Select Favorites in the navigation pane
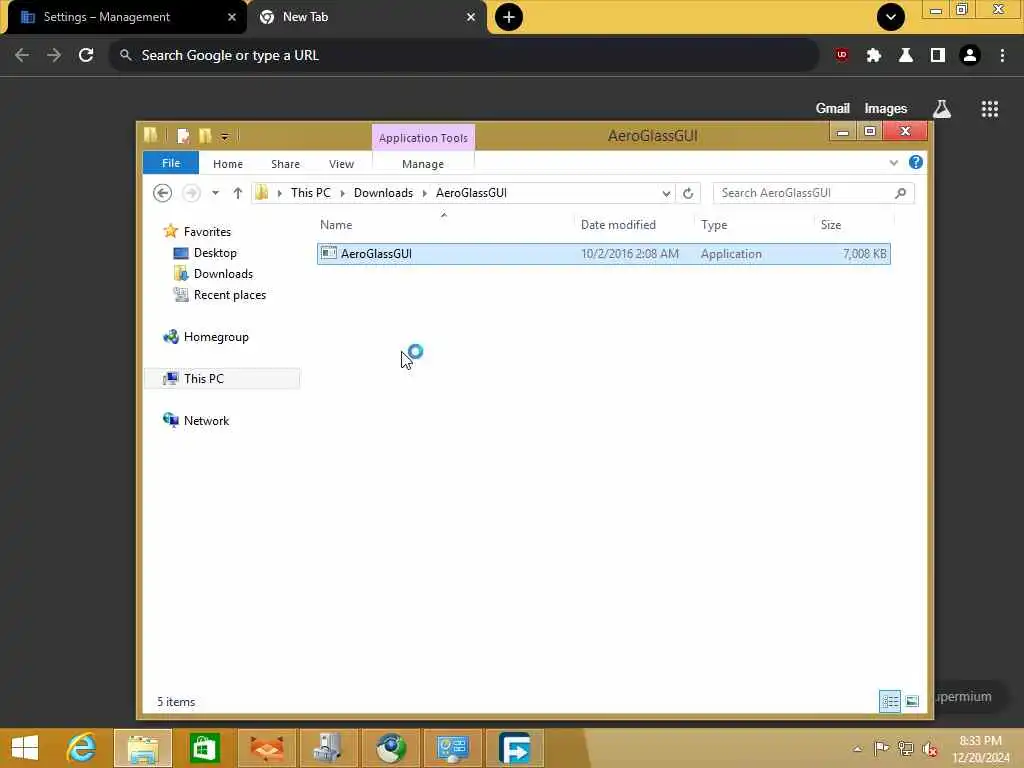 [207, 231]
